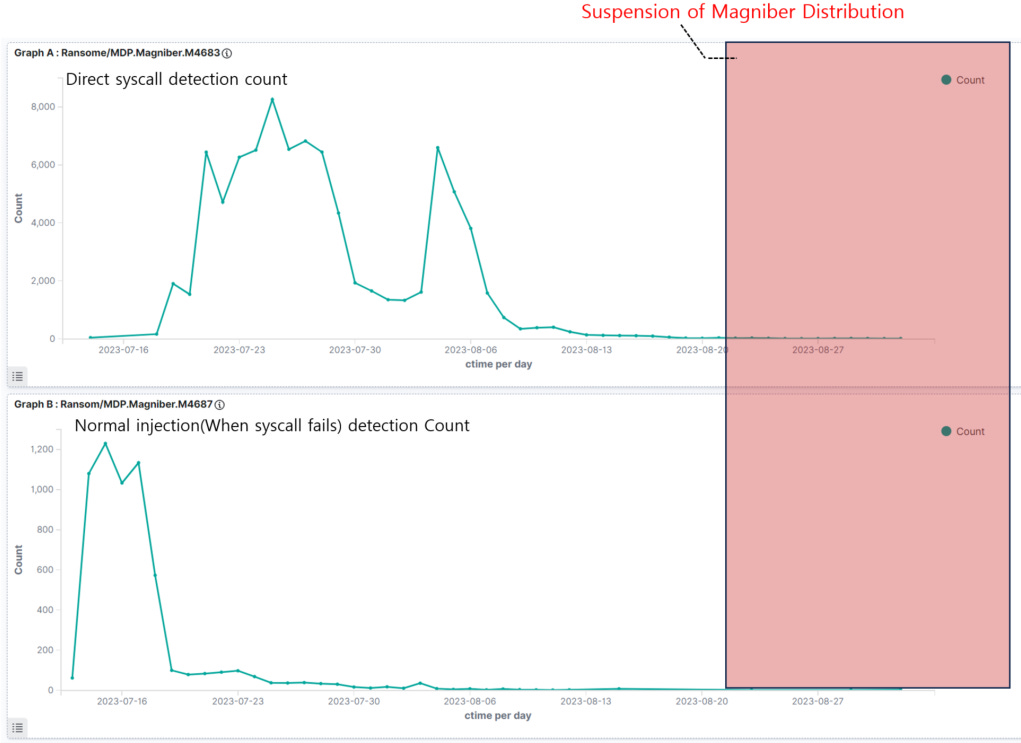The height and width of the screenshot is (743, 1021).
Task: Click Graph A Count legend color dot
Action: pos(946,80)
